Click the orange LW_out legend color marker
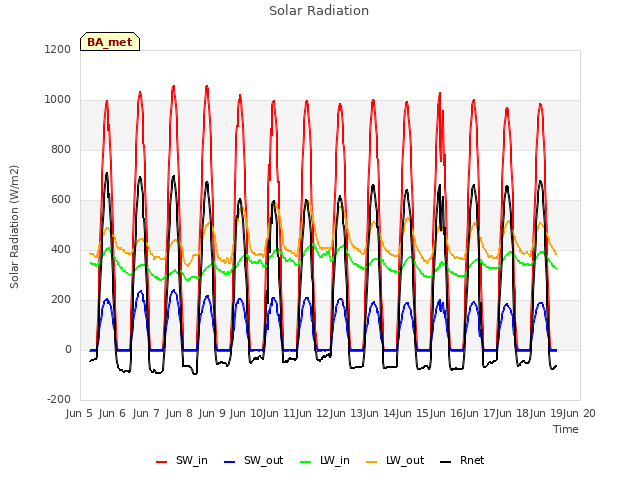Image resolution: width=640 pixels, height=480 pixels. [x=372, y=462]
